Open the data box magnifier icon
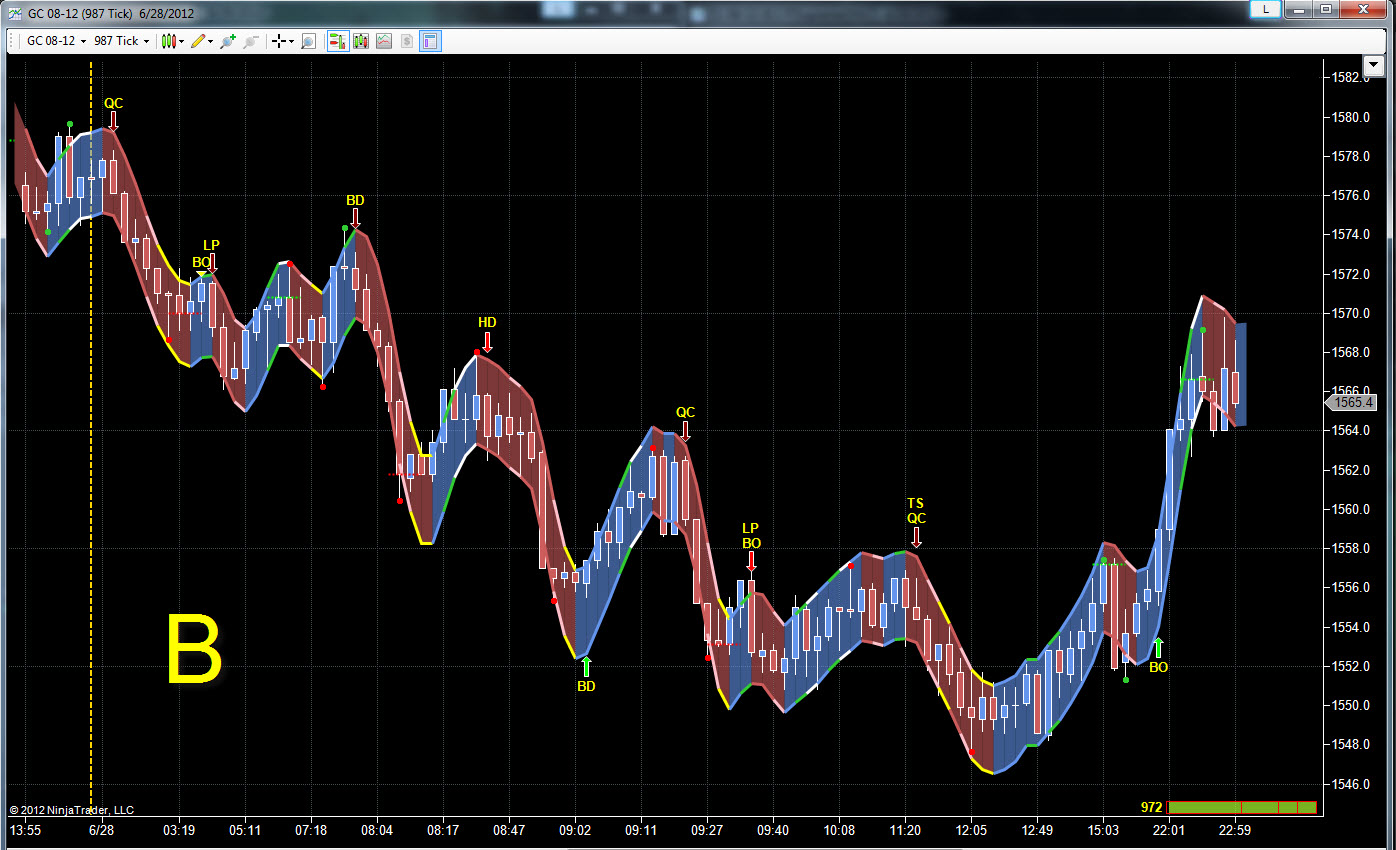 pyautogui.click(x=308, y=41)
